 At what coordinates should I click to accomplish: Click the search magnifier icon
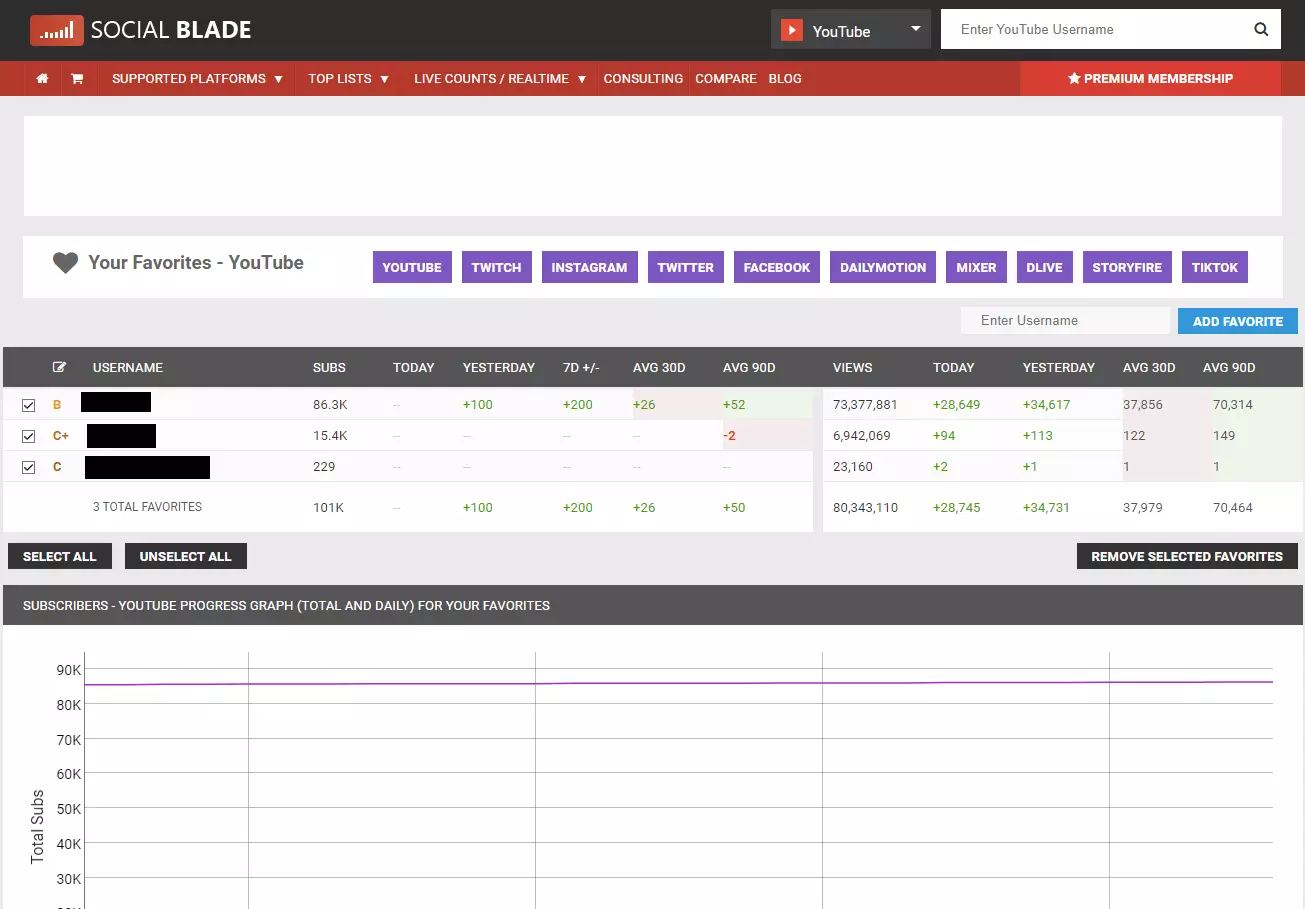pos(1261,30)
